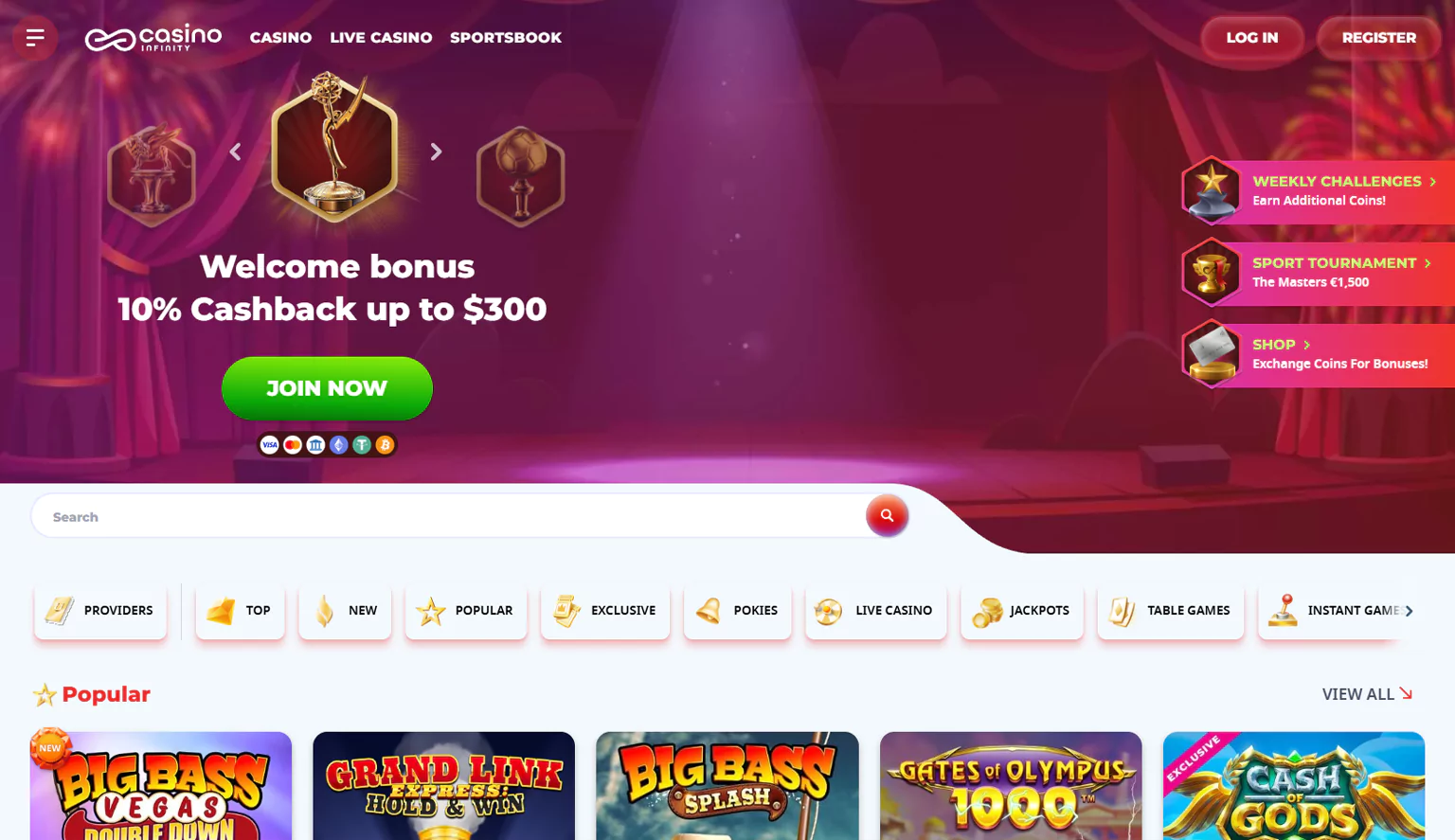Go to previous bonus slide arrow
Screen dimensions: 1455x840
(x=235, y=152)
